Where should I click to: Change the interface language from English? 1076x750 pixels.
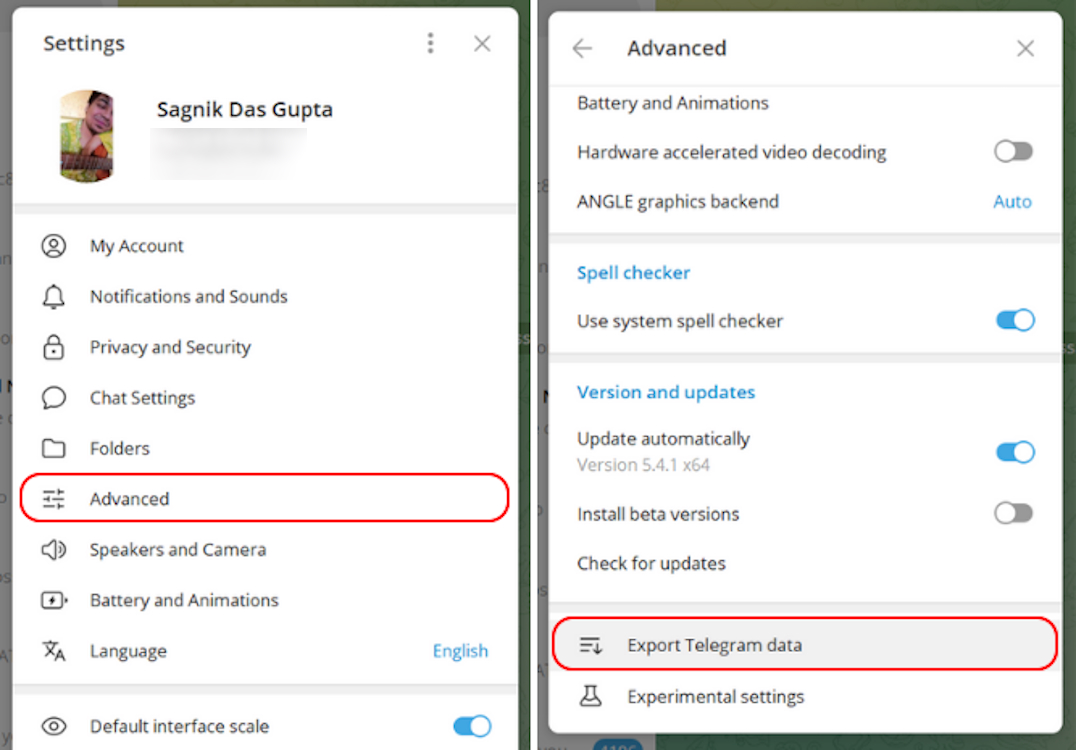tap(460, 650)
